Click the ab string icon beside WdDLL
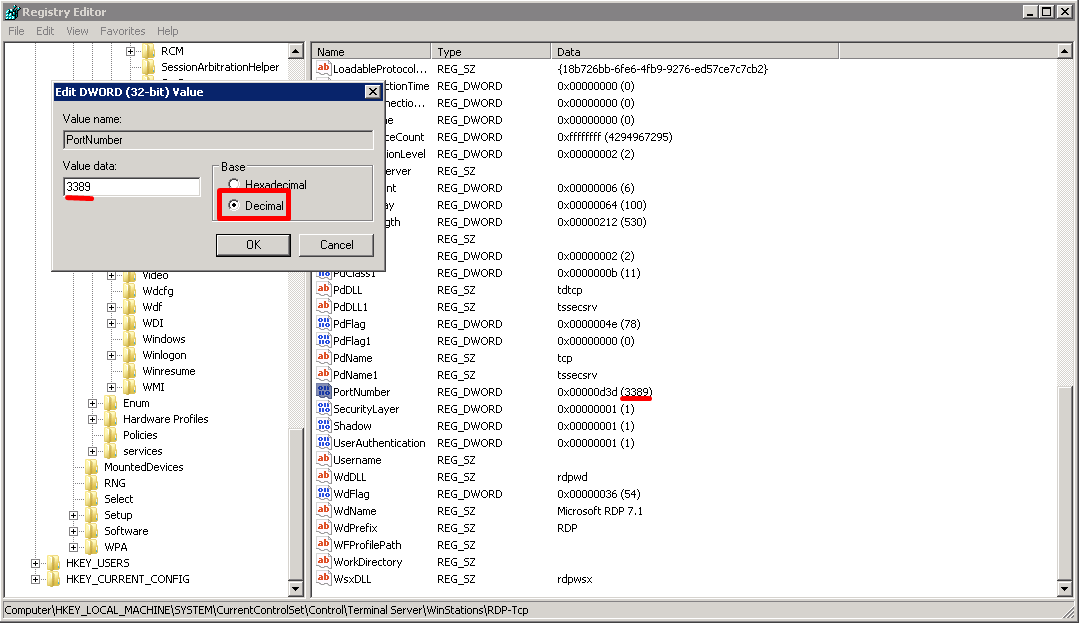This screenshot has height=623, width=1079. (324, 476)
